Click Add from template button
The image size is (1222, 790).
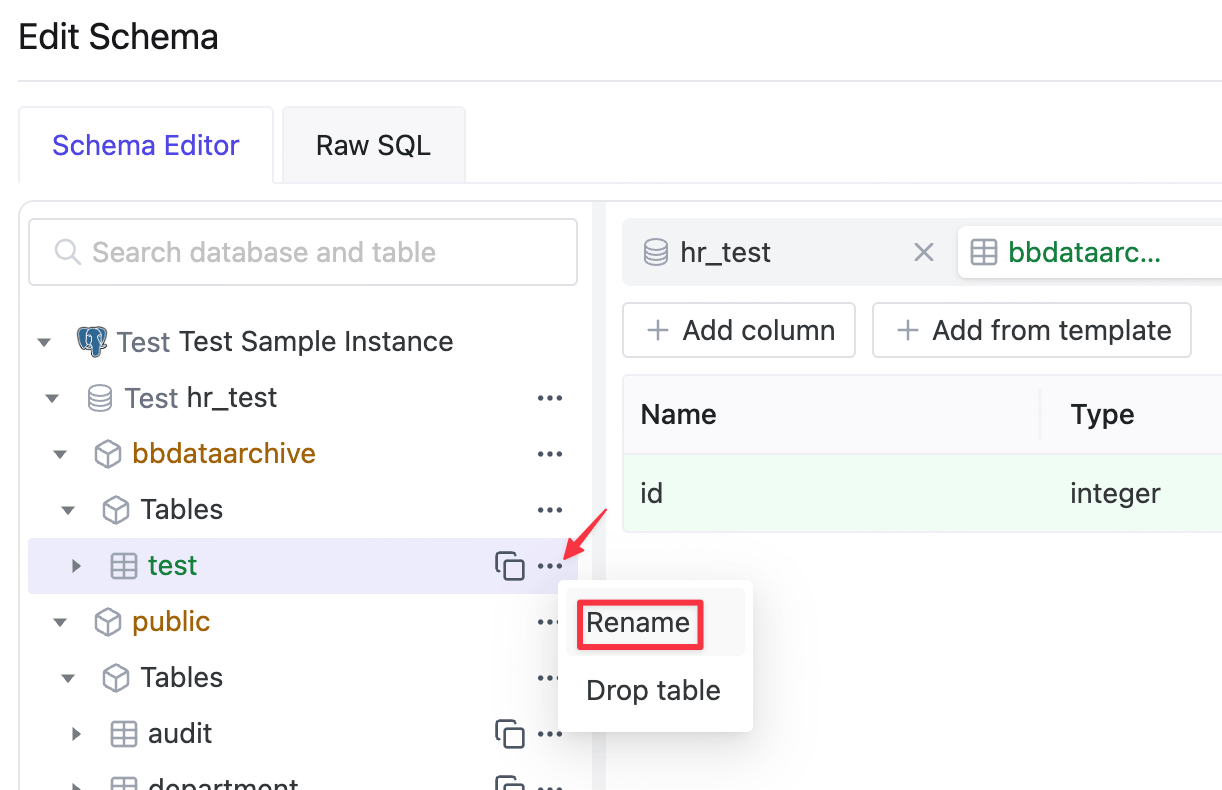point(1032,330)
